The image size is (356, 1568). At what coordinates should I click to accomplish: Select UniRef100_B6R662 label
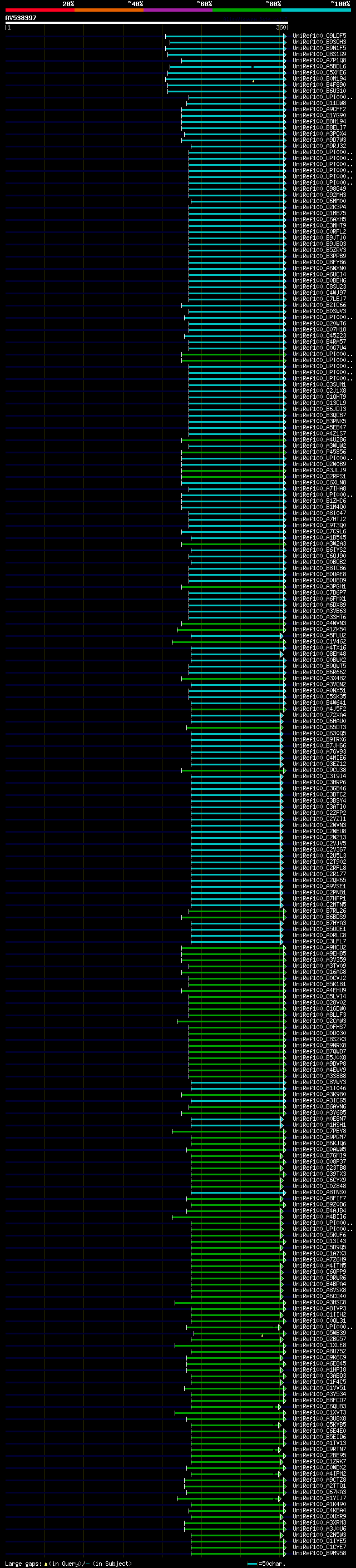319,672
